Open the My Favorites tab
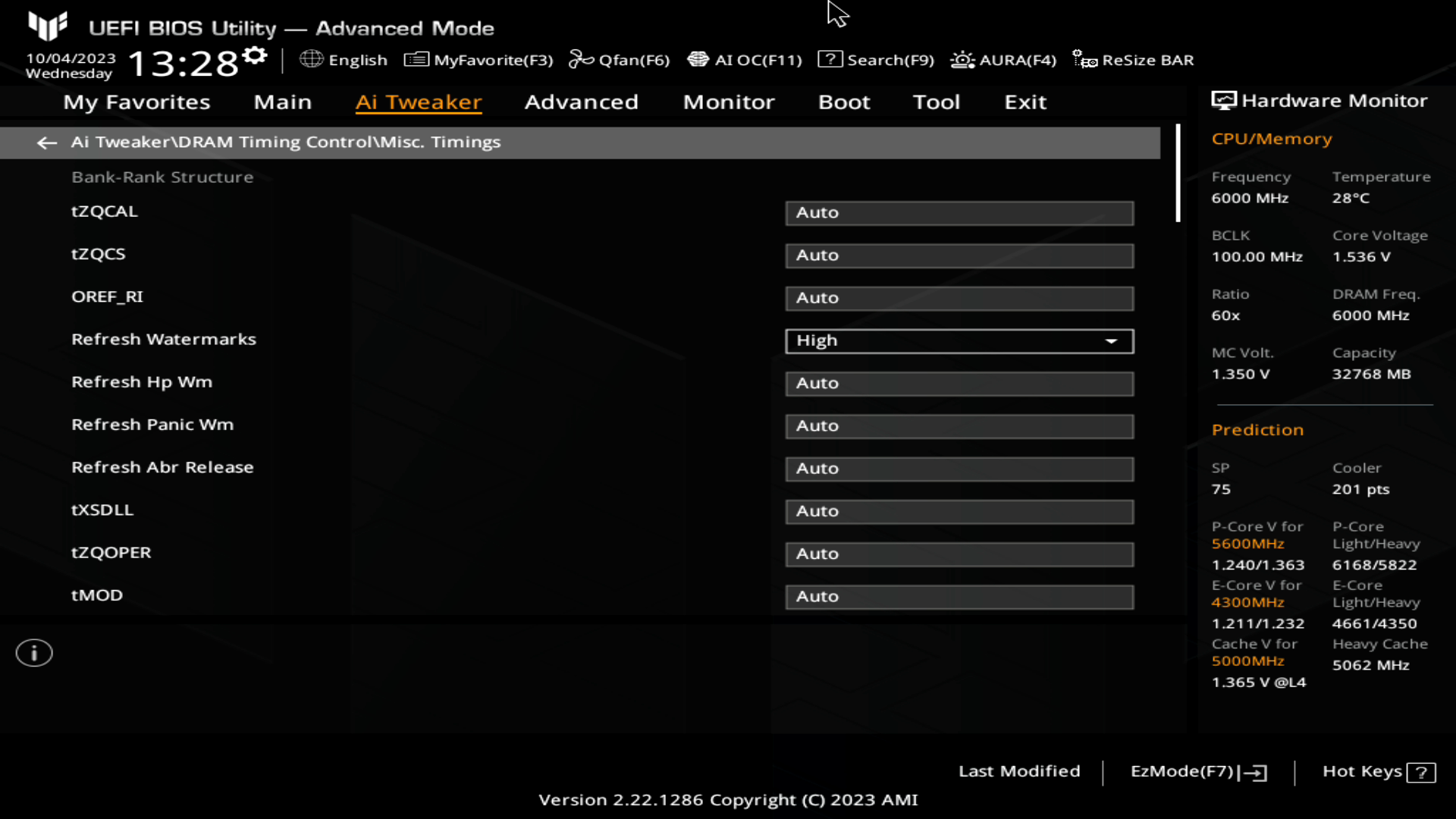Screen dimensions: 1456x819 136,102
